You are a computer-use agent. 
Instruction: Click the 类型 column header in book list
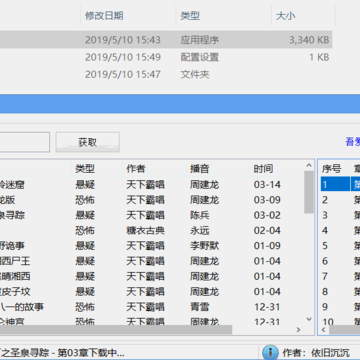click(85, 169)
